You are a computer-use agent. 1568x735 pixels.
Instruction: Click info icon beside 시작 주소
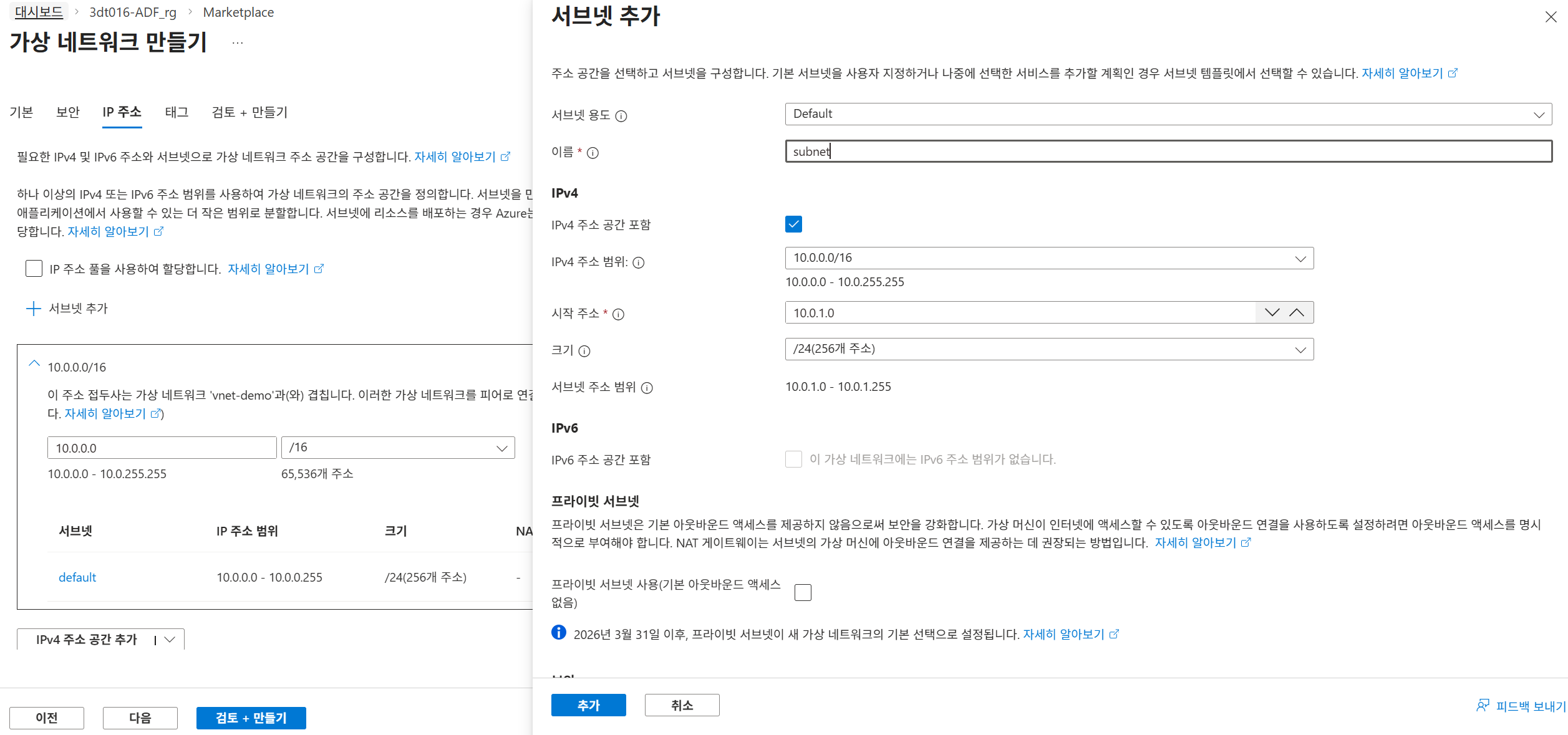(618, 314)
